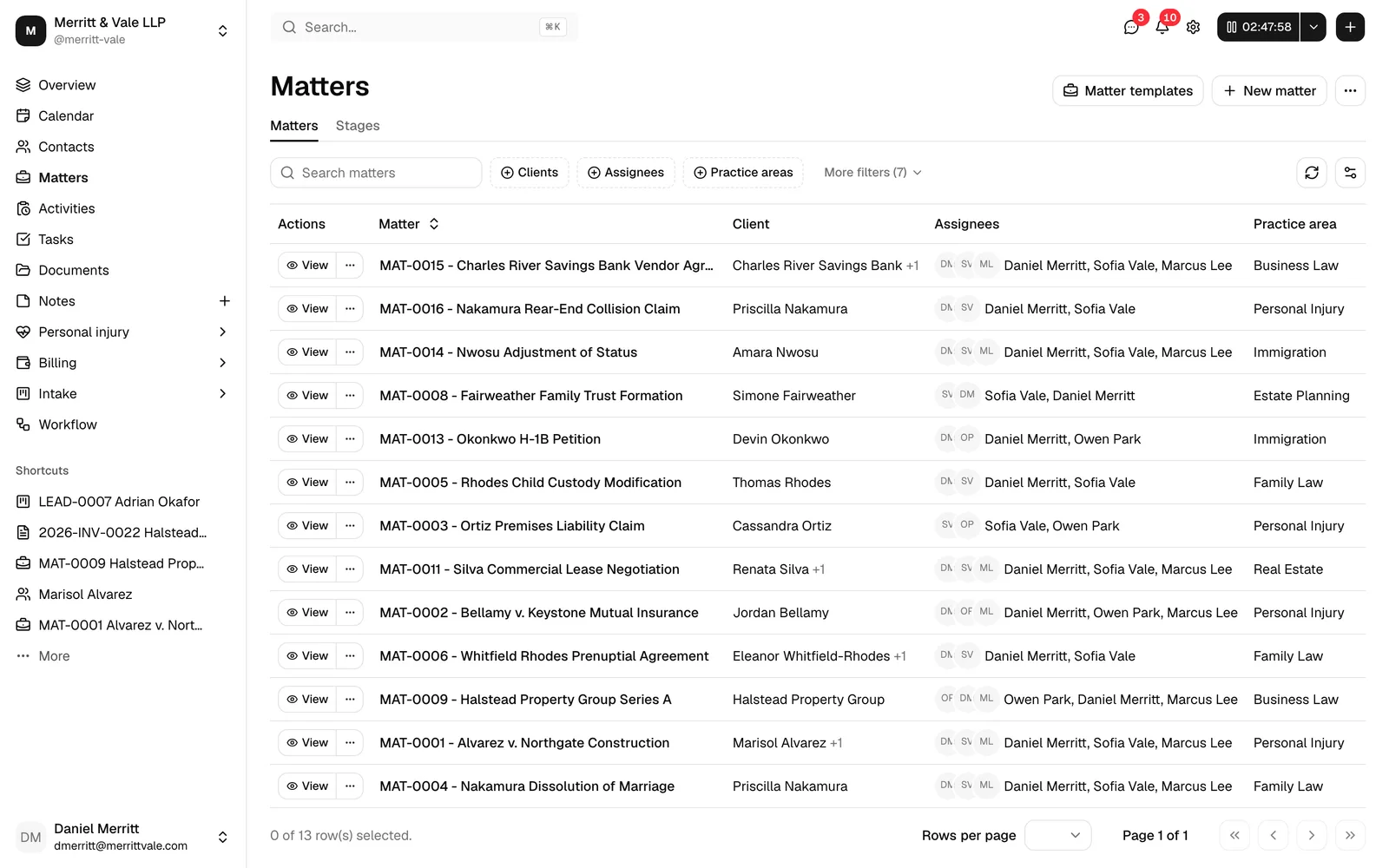Open the Overview sidebar item

tap(122, 85)
